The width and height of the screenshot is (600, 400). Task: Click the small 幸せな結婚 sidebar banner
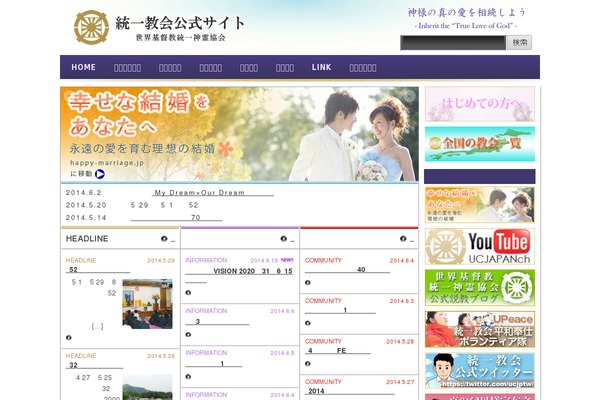pos(480,205)
